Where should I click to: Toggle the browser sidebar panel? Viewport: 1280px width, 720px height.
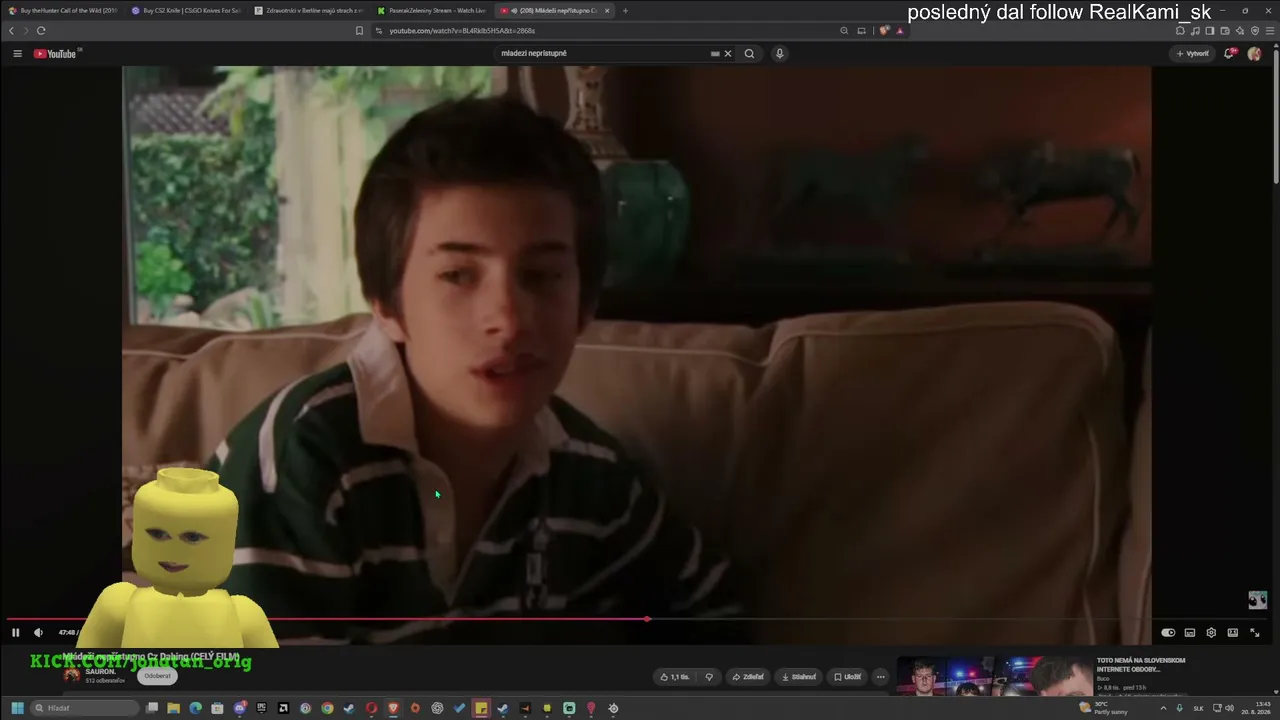(1210, 31)
